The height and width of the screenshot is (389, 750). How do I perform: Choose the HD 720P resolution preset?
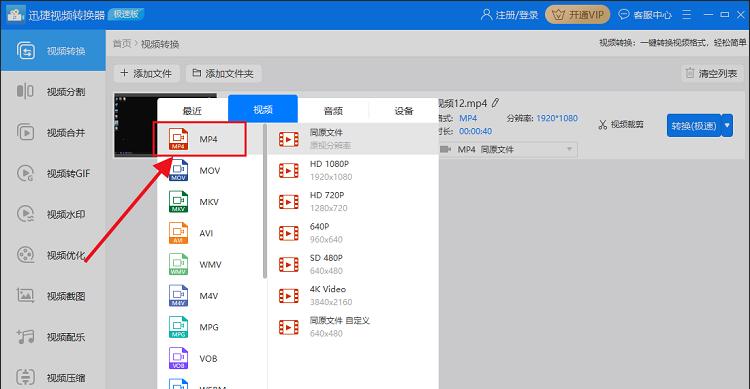pyautogui.click(x=353, y=201)
